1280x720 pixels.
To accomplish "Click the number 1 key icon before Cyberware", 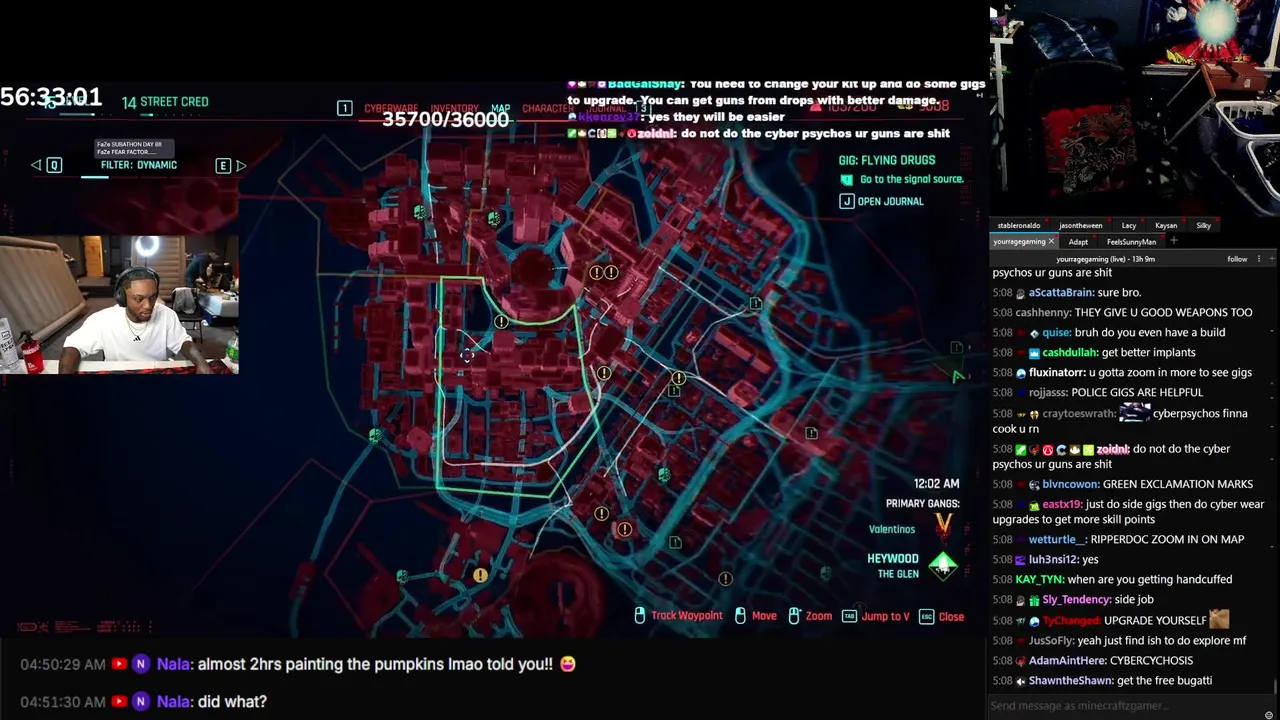I will tap(344, 108).
